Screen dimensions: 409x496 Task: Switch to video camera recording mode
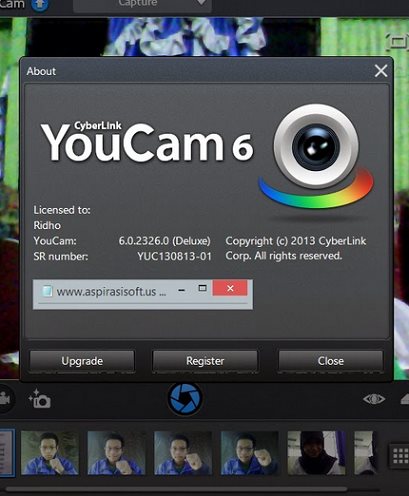pyautogui.click(x=5, y=399)
